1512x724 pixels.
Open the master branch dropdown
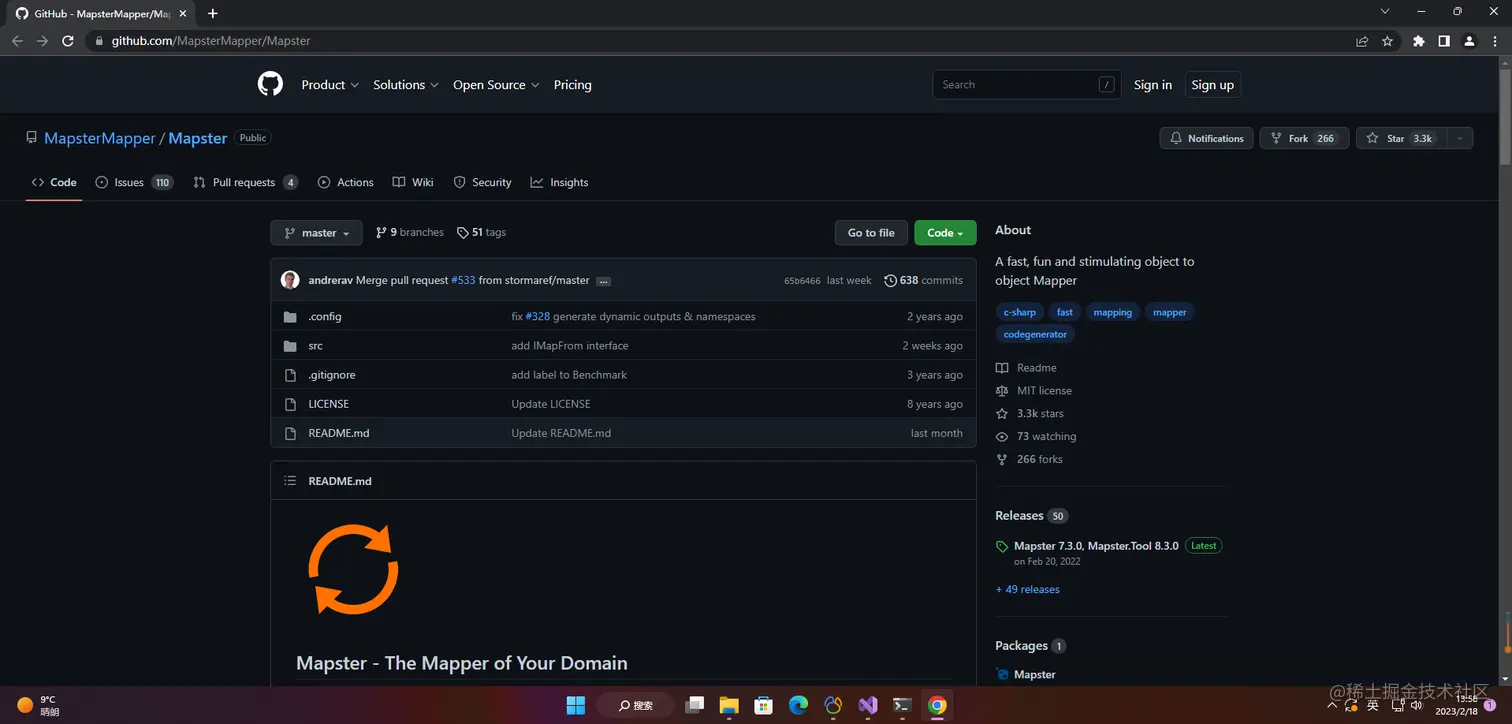point(316,233)
